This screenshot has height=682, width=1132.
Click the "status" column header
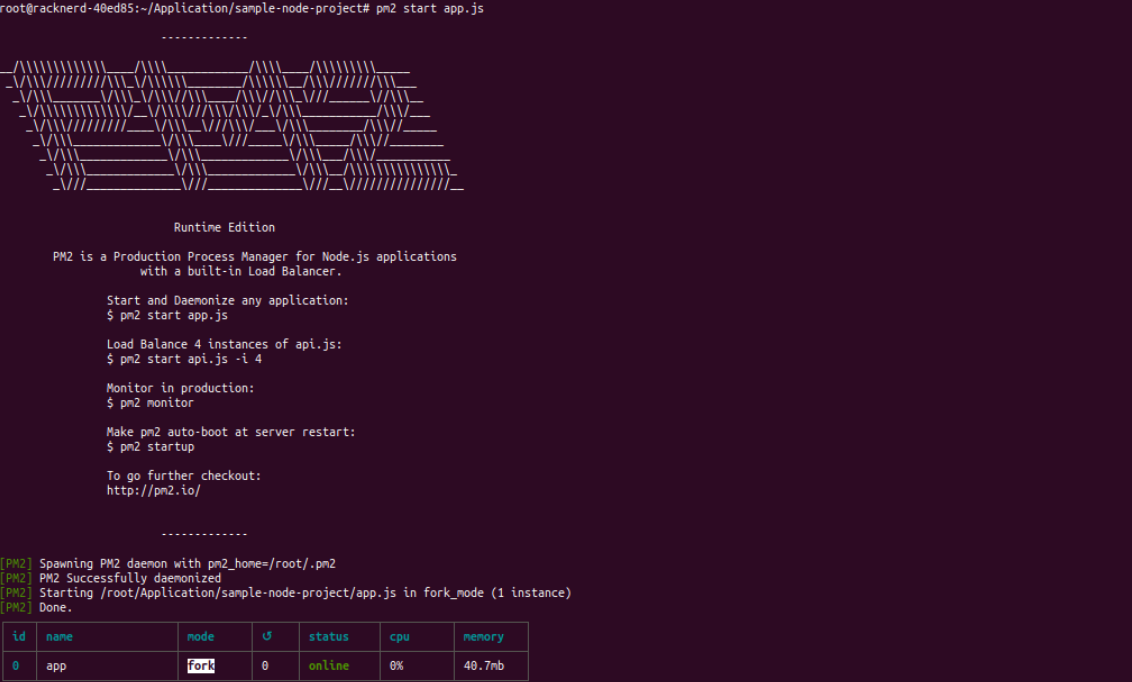click(328, 636)
